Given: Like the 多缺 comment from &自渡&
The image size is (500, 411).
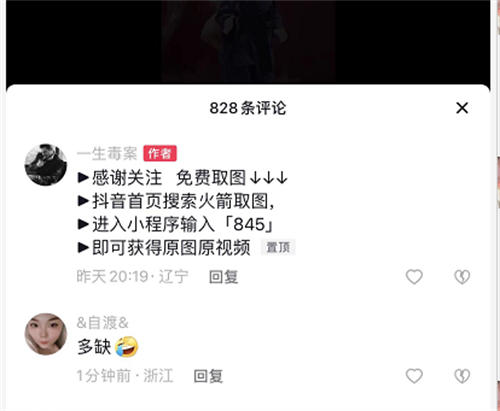Looking at the screenshot, I should point(414,376).
